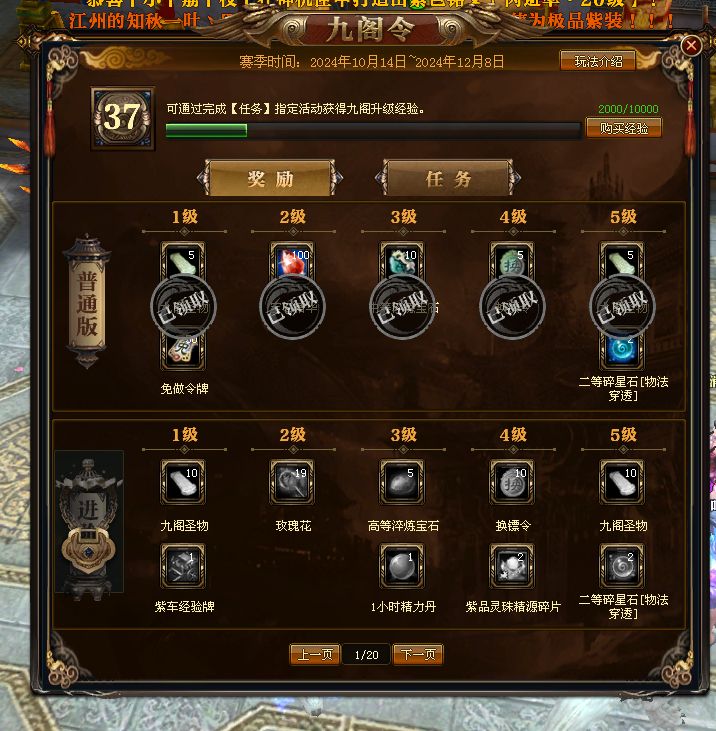Click the 九阁圣物 icon in advanced level 1
The height and width of the screenshot is (731, 716).
[x=183, y=482]
